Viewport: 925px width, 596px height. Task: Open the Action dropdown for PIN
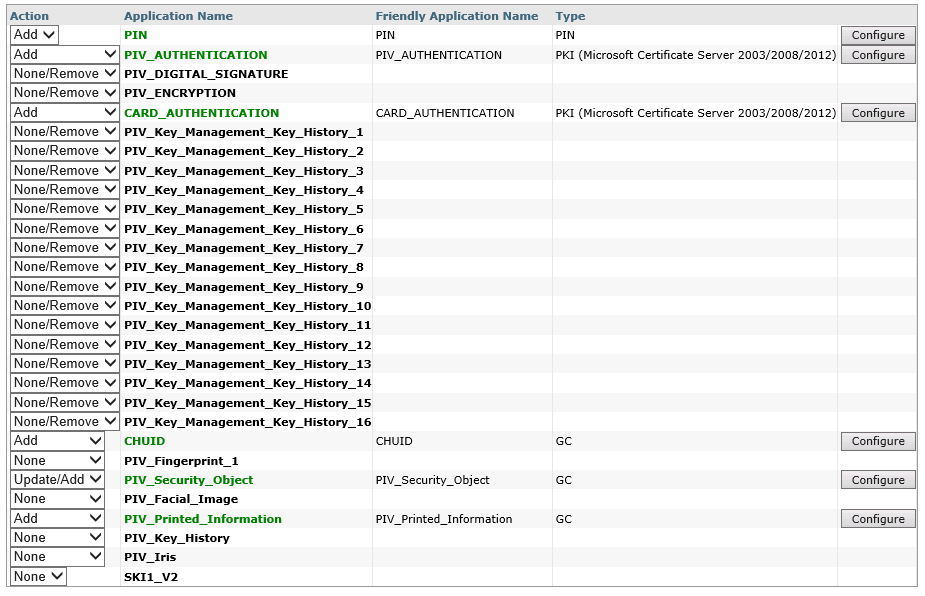click(33, 35)
